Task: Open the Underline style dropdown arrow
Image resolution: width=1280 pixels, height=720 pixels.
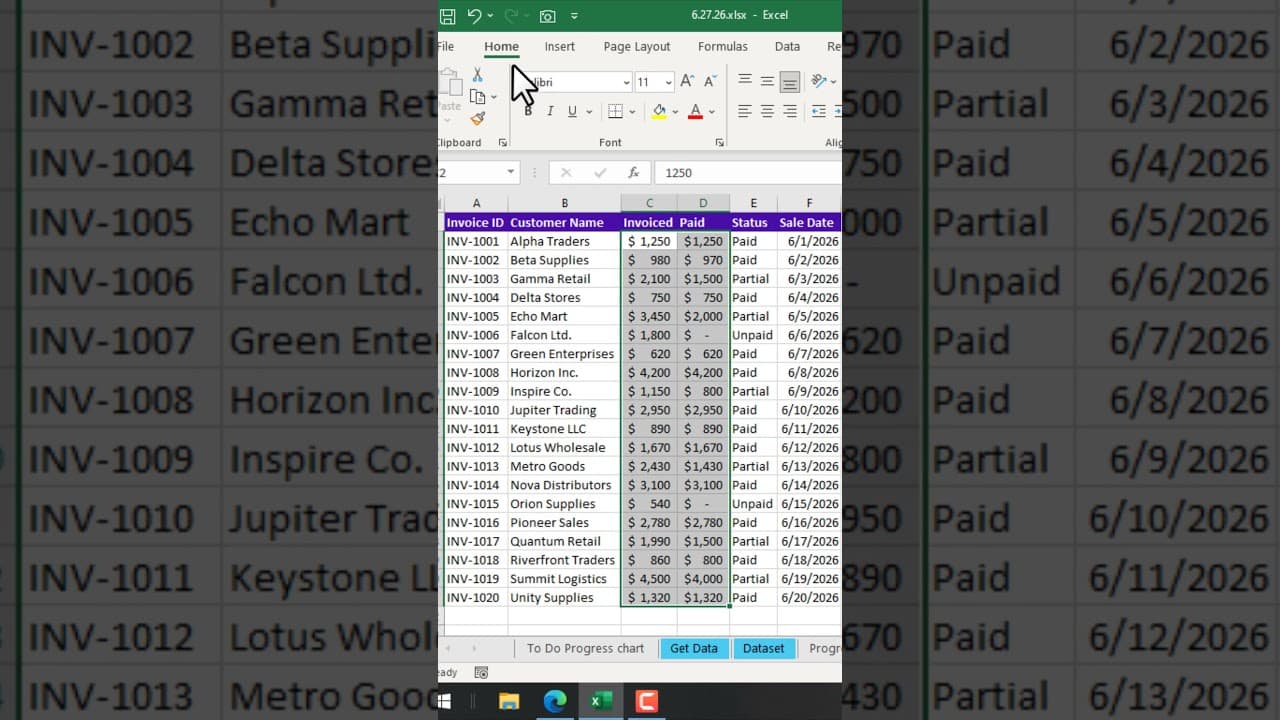Action: coord(589,111)
